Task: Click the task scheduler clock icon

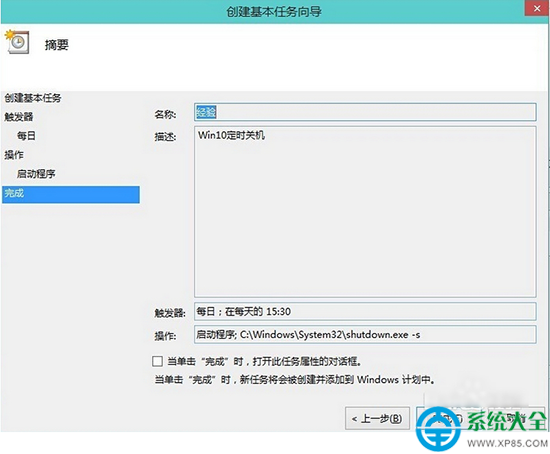Action: tap(16, 42)
